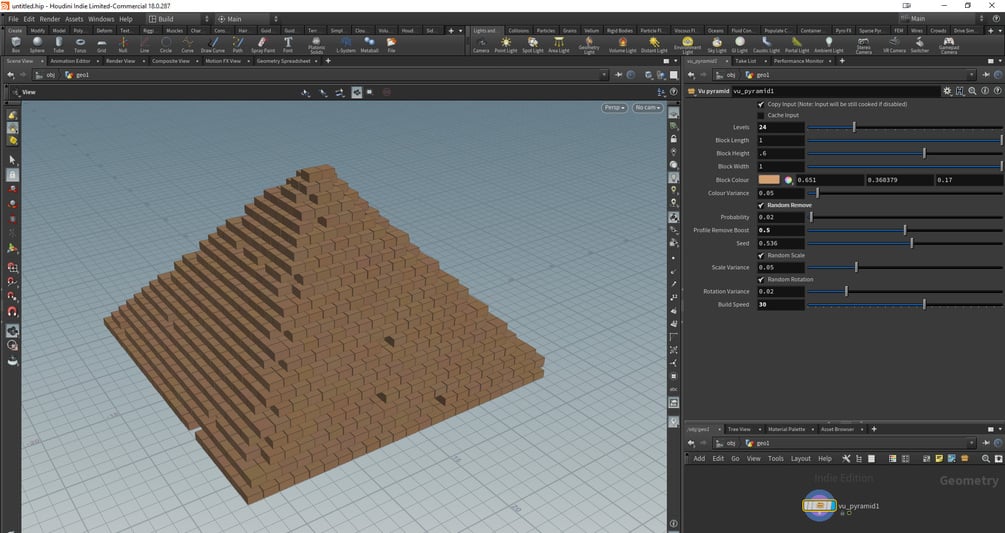Open the Block Colour color wheel picker
This screenshot has width=1005, height=533.
pos(788,180)
